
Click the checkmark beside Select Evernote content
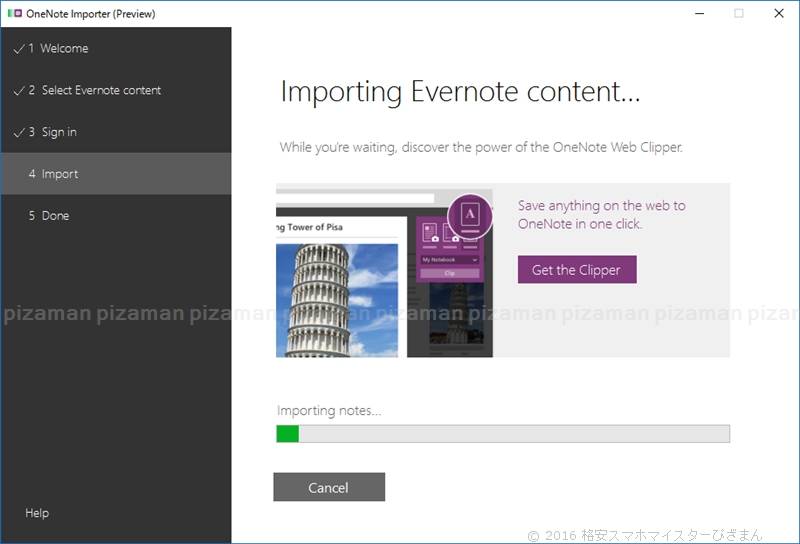[19, 91]
